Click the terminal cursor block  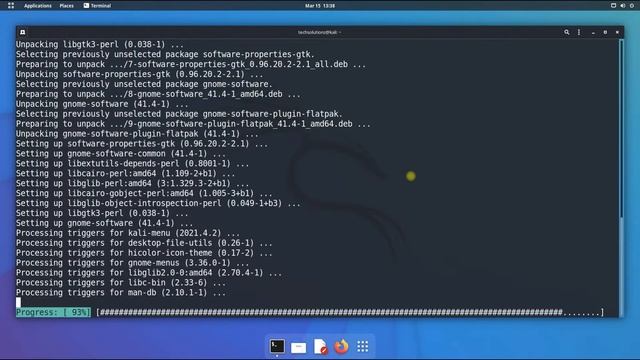[18, 302]
